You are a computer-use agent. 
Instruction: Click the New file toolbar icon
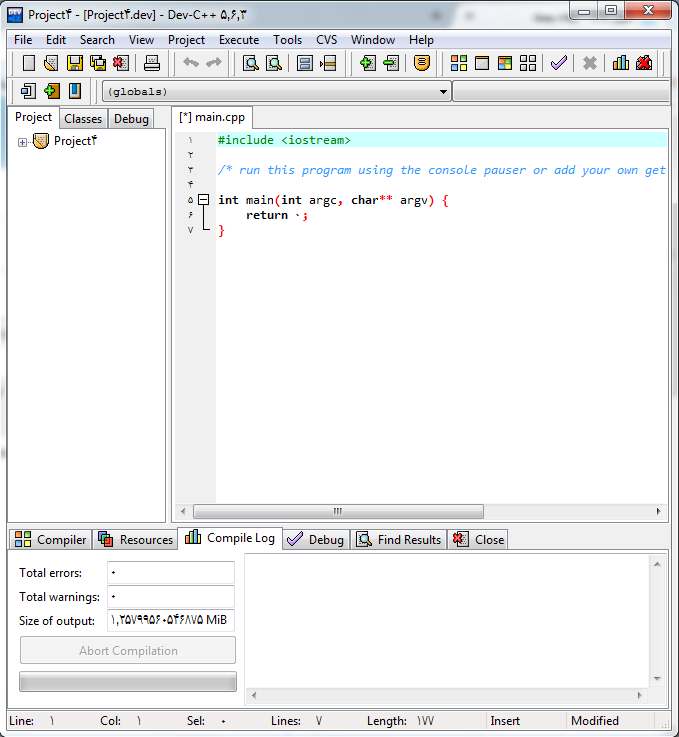tap(29, 63)
